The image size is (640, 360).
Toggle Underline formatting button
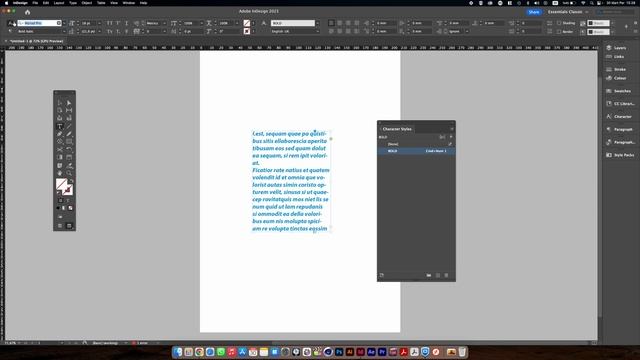[x=127, y=23]
